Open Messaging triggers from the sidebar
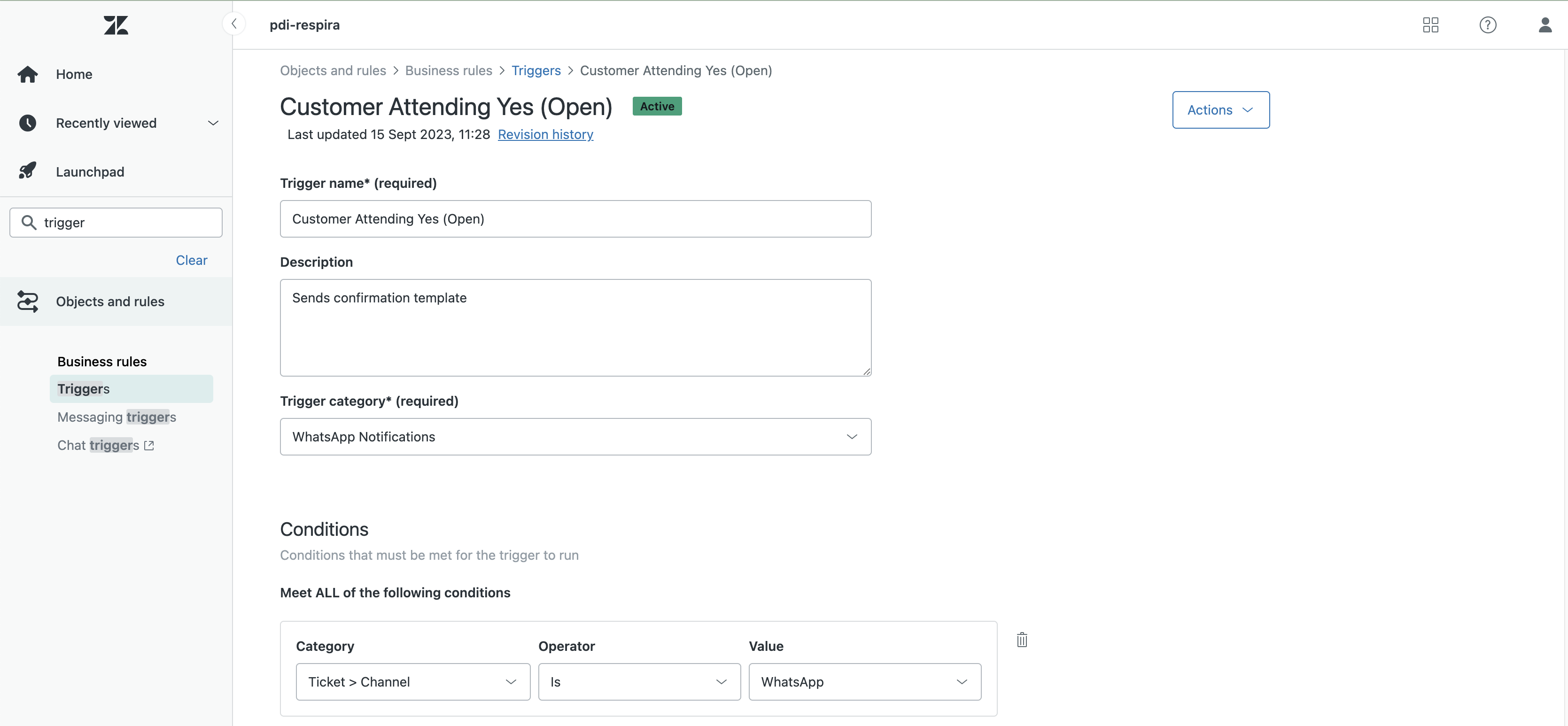Screen dimensions: 1568x726 click(116, 417)
